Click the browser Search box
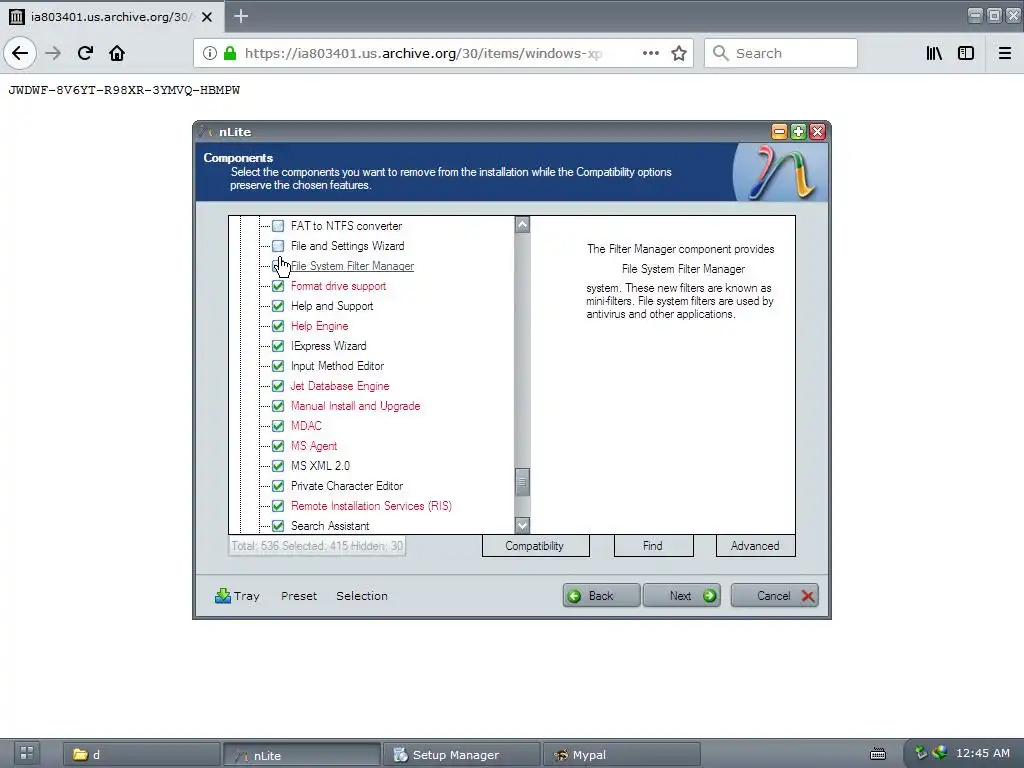The image size is (1024, 768). (x=780, y=53)
